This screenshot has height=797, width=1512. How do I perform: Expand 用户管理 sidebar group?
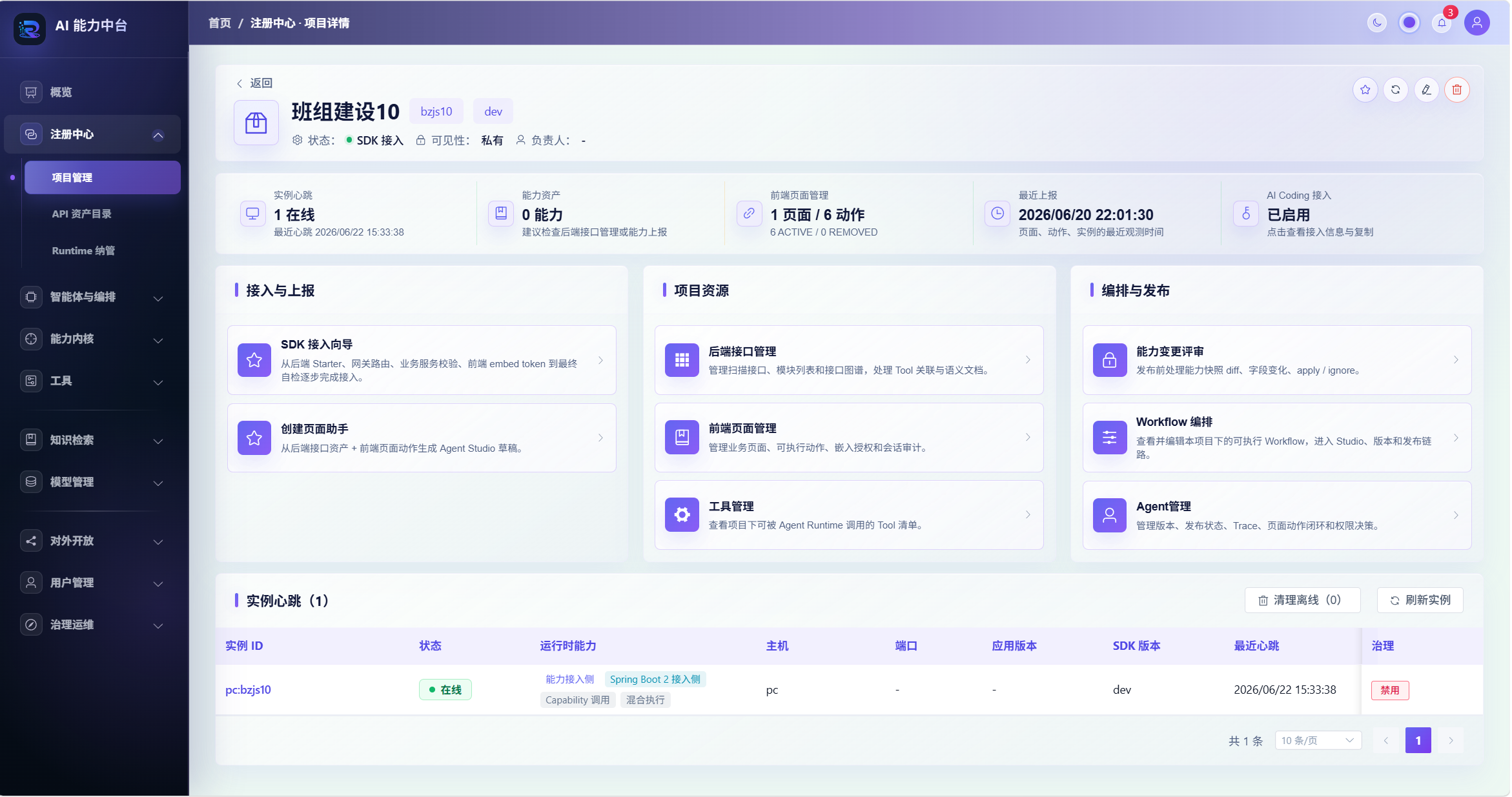92,583
